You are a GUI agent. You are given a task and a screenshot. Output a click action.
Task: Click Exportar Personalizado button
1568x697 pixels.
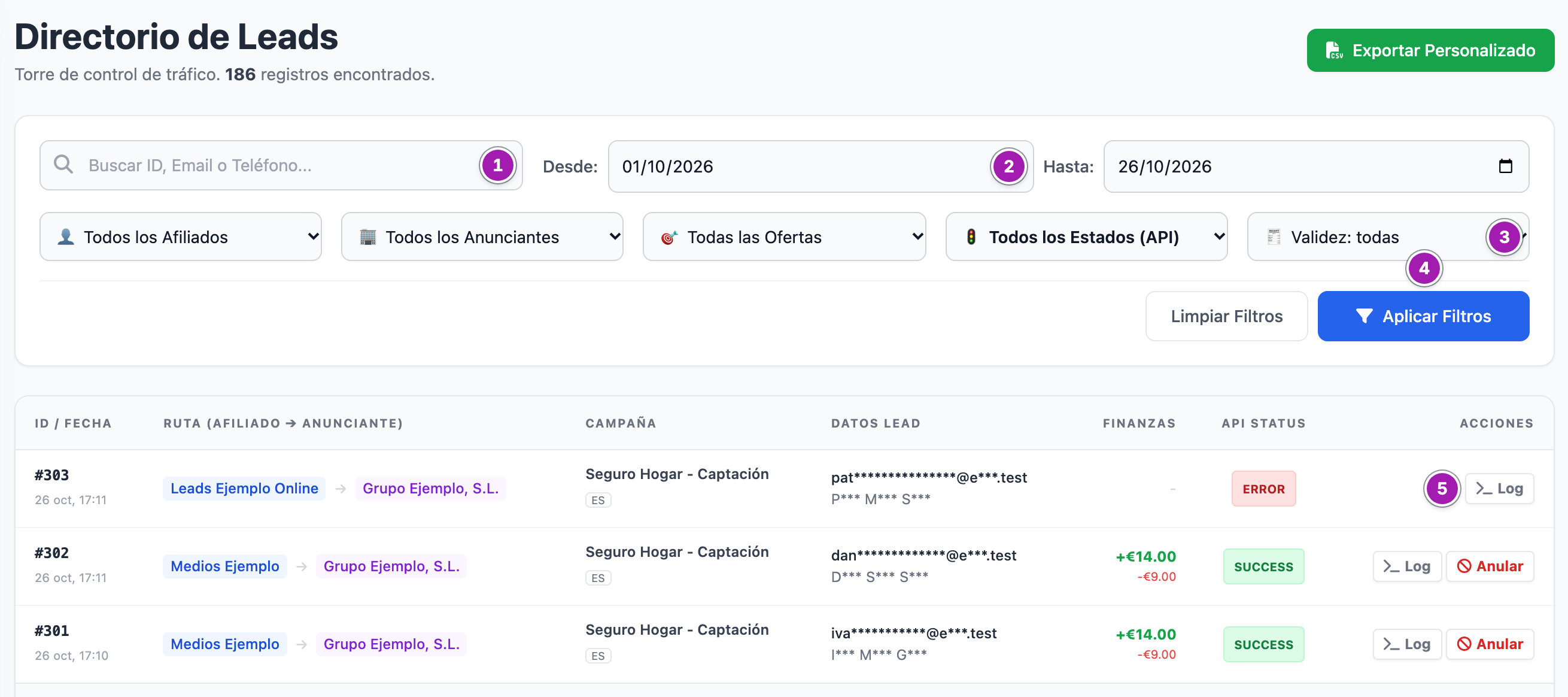(x=1430, y=50)
